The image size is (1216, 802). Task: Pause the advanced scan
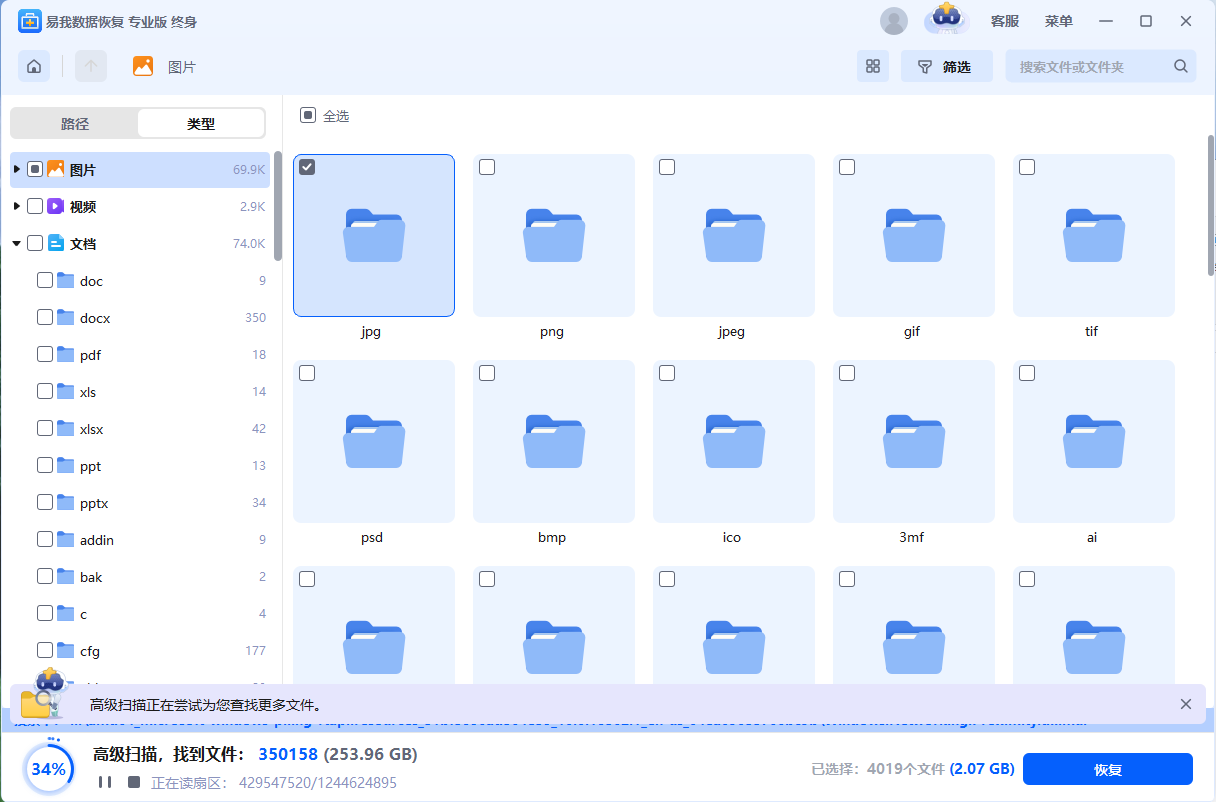[x=104, y=782]
